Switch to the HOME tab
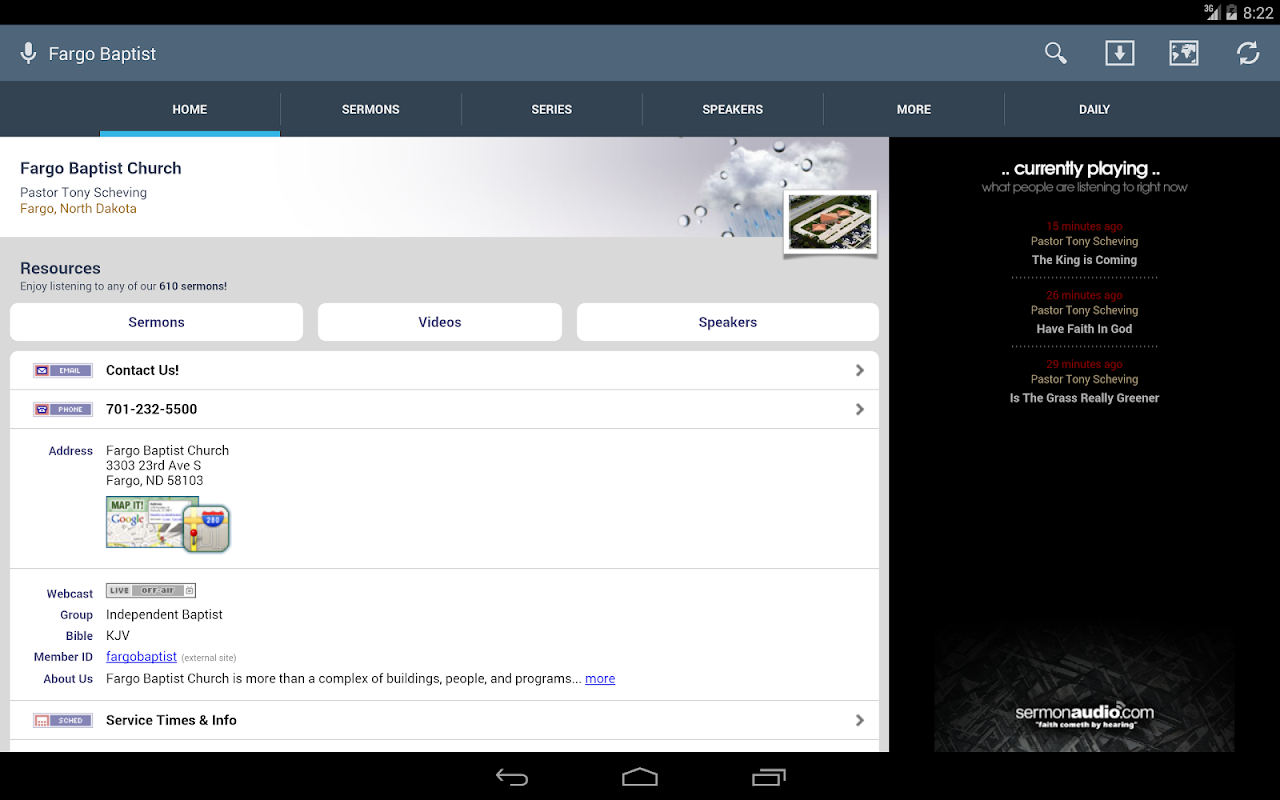Image resolution: width=1280 pixels, height=800 pixels. [x=190, y=110]
